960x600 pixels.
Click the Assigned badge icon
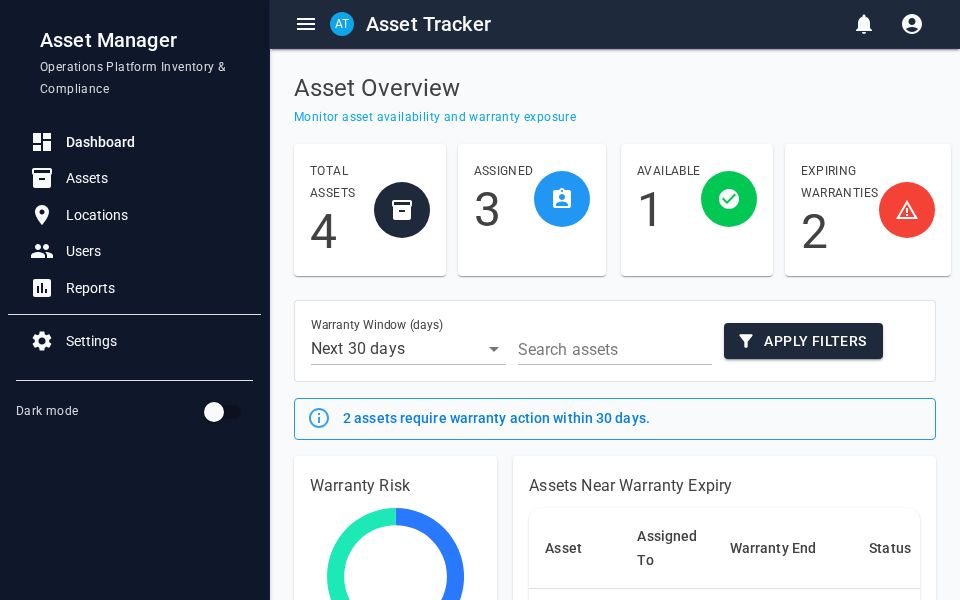pyautogui.click(x=562, y=199)
